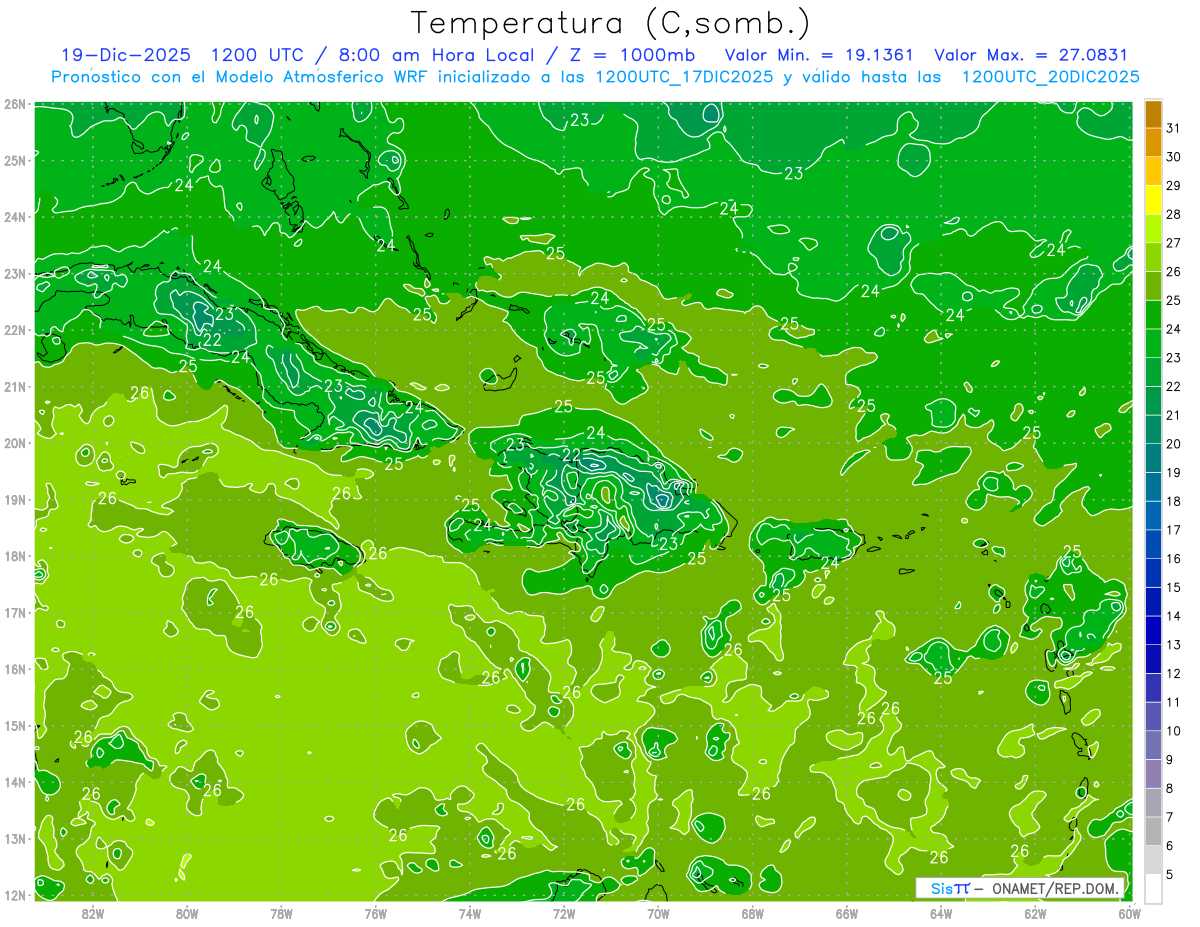Pick the teal swatch between 20 and 19
The image size is (1200, 927).
click(x=1153, y=458)
